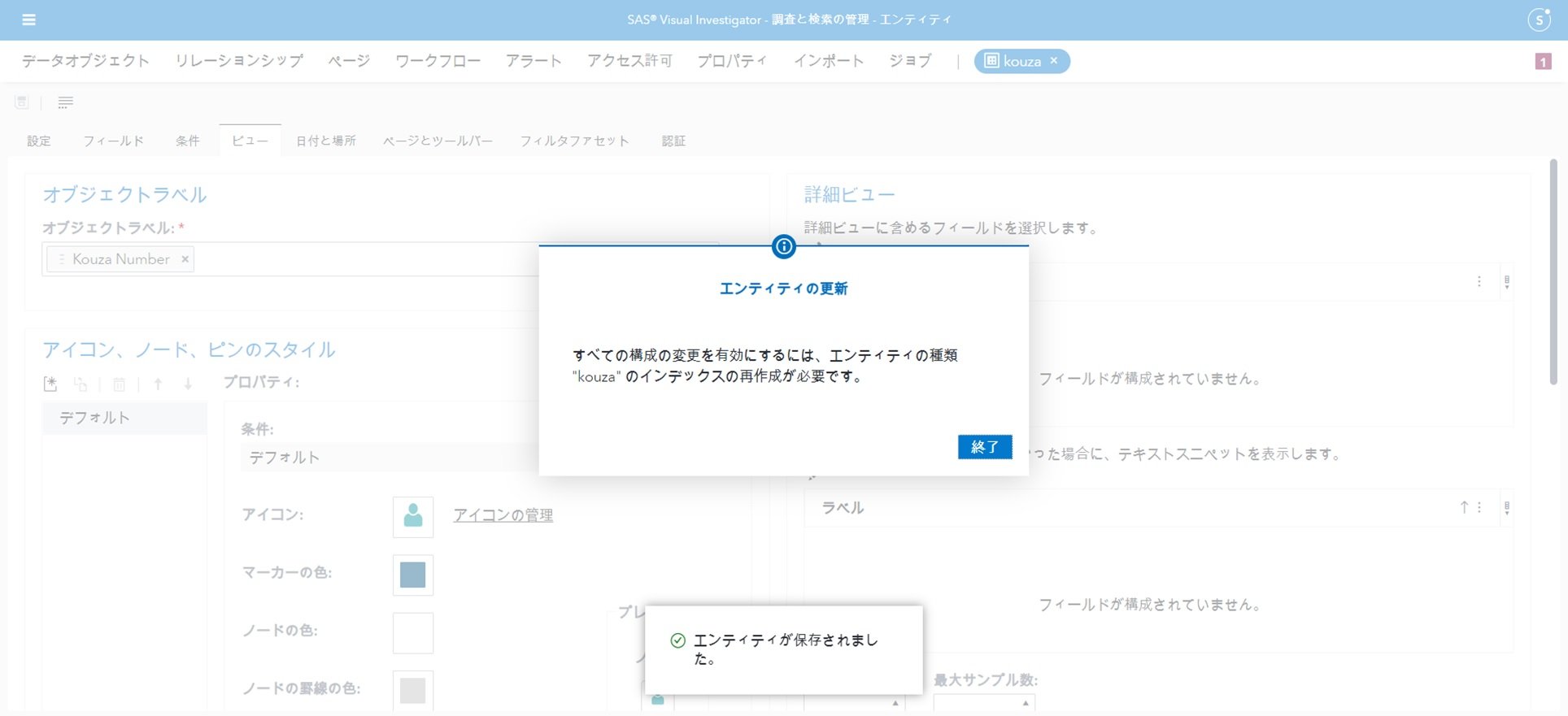Viewport: 1568px width, 716px height.
Task: Click the アイコン、ノード、ピンのスタイル heading
Action: pyautogui.click(x=189, y=349)
